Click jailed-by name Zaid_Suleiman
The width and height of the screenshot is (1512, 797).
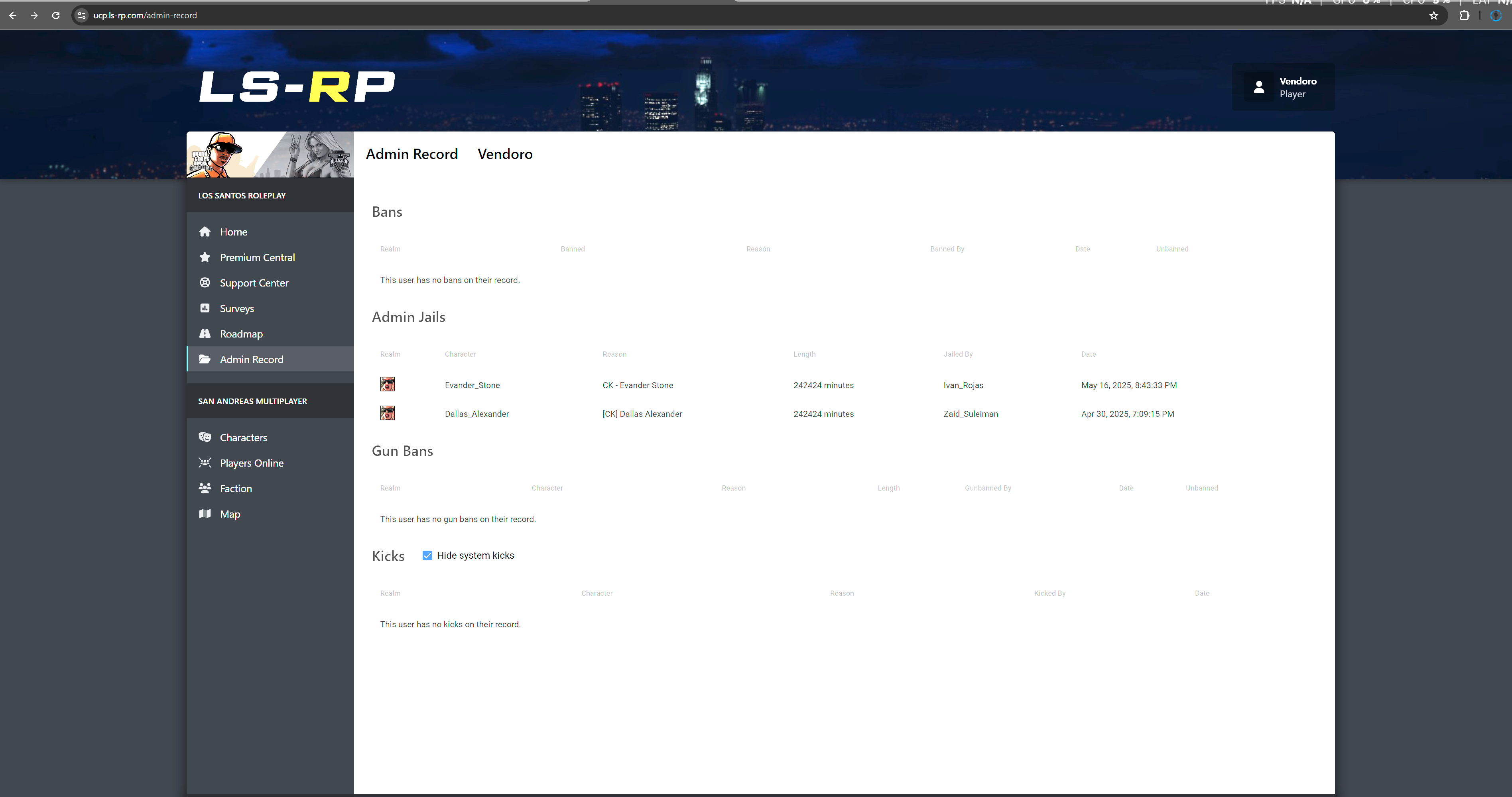[x=970, y=414]
